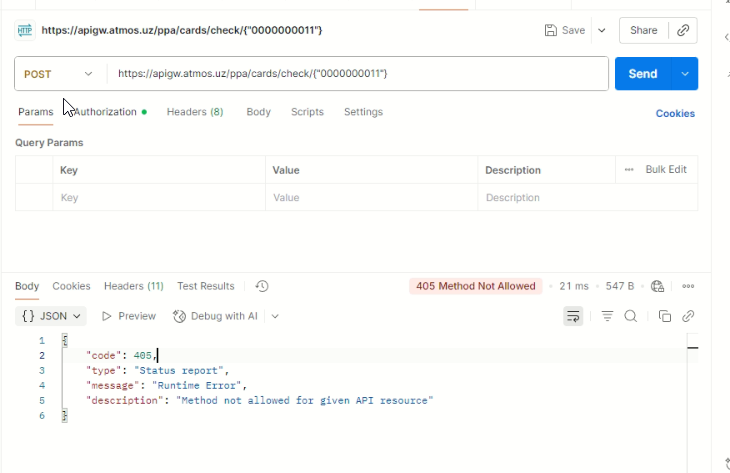Expand the Save options arrow
730x473 pixels.
coord(602,30)
